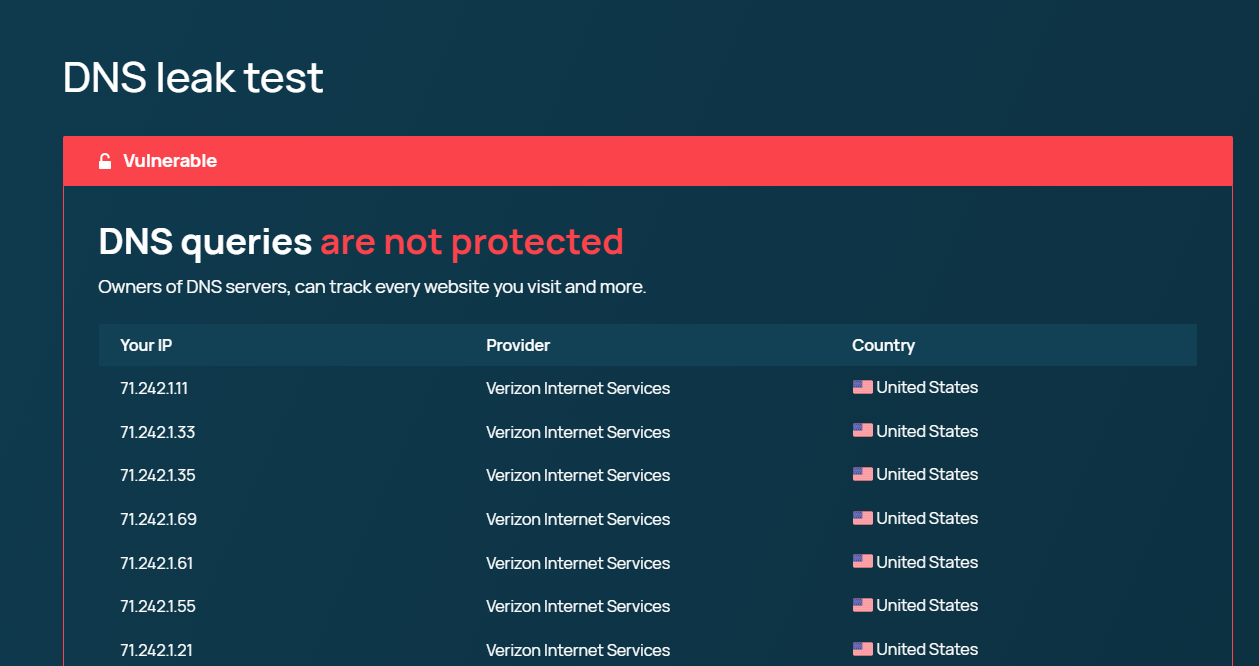Viewport: 1259px width, 666px height.
Task: Click the US flag in the 71.242.1.11 row
Action: 862,387
